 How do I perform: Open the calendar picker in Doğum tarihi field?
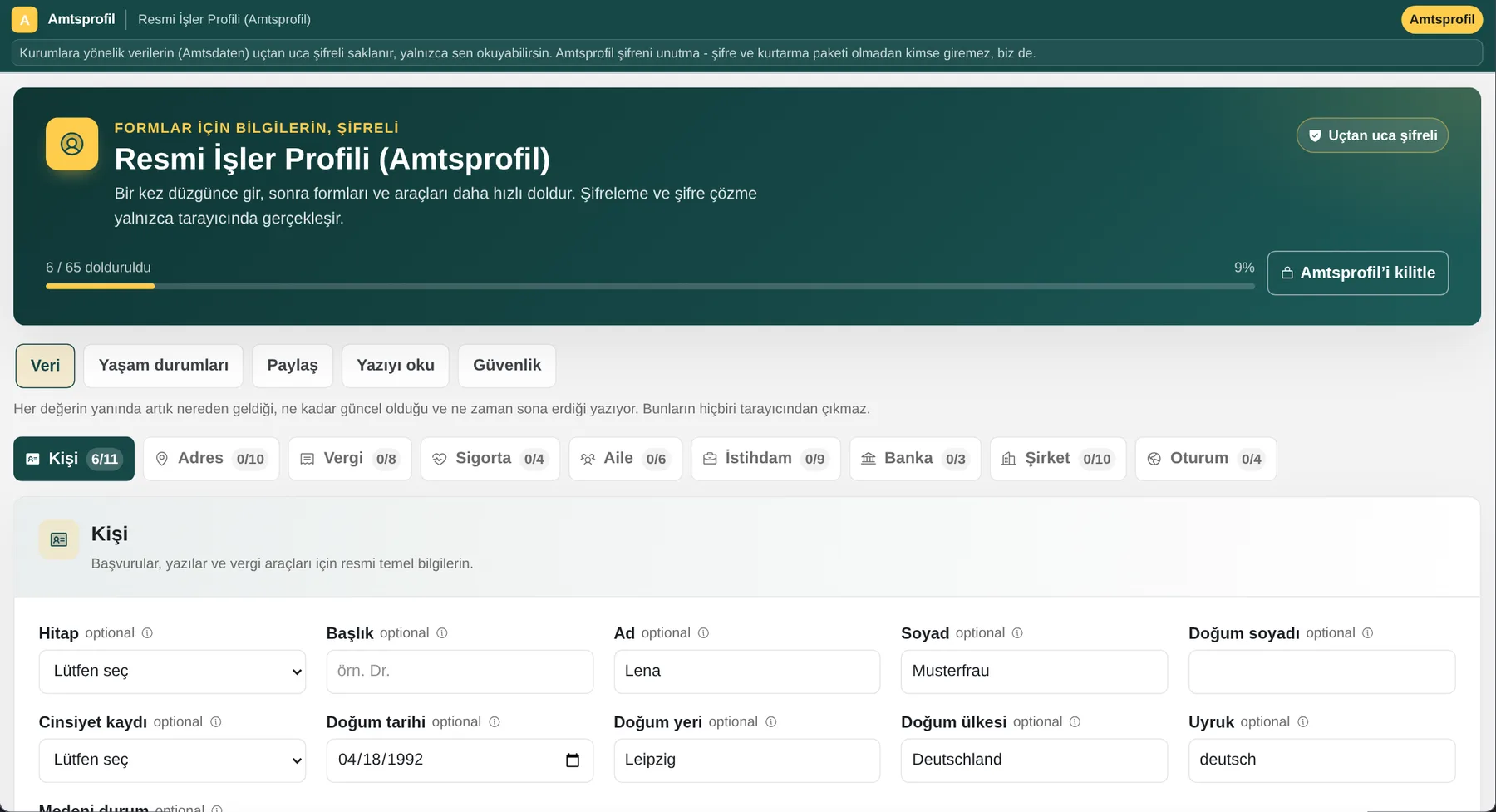pyautogui.click(x=573, y=760)
